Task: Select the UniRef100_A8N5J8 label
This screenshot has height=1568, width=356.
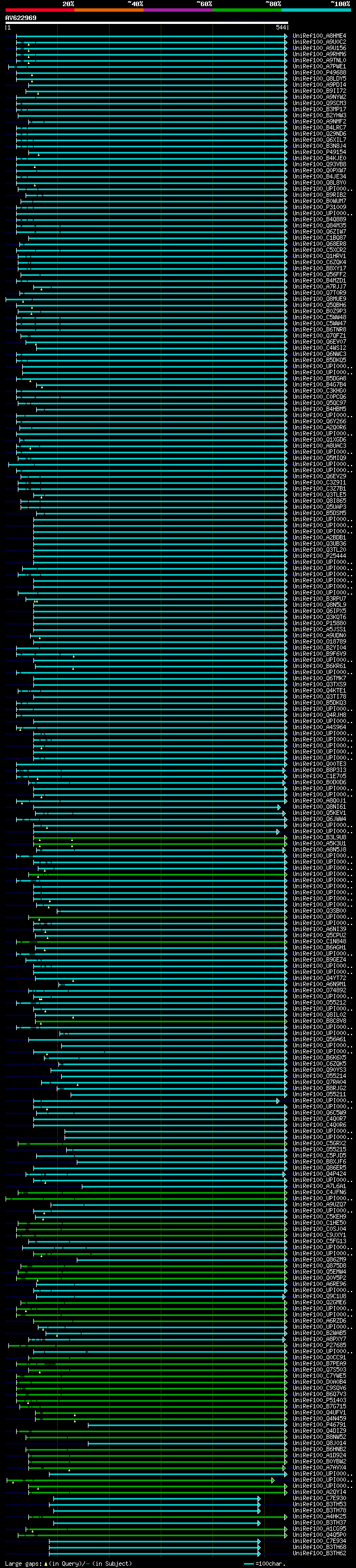Action: (319, 850)
